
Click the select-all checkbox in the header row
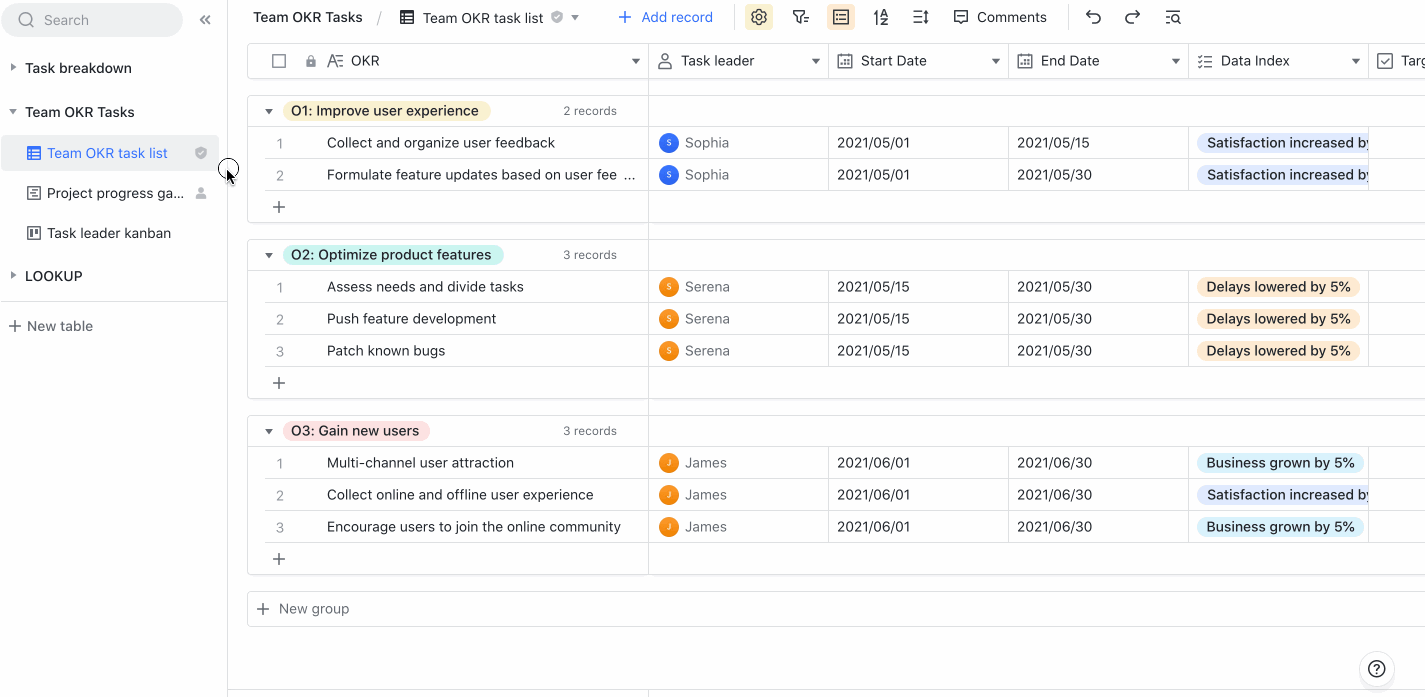(x=278, y=60)
